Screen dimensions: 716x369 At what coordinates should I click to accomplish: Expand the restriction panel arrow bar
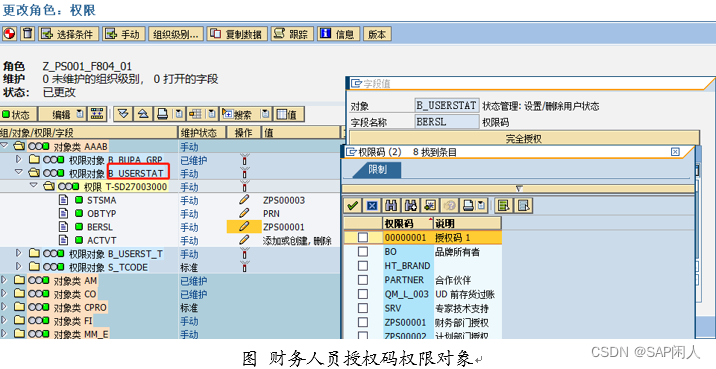coord(518,189)
